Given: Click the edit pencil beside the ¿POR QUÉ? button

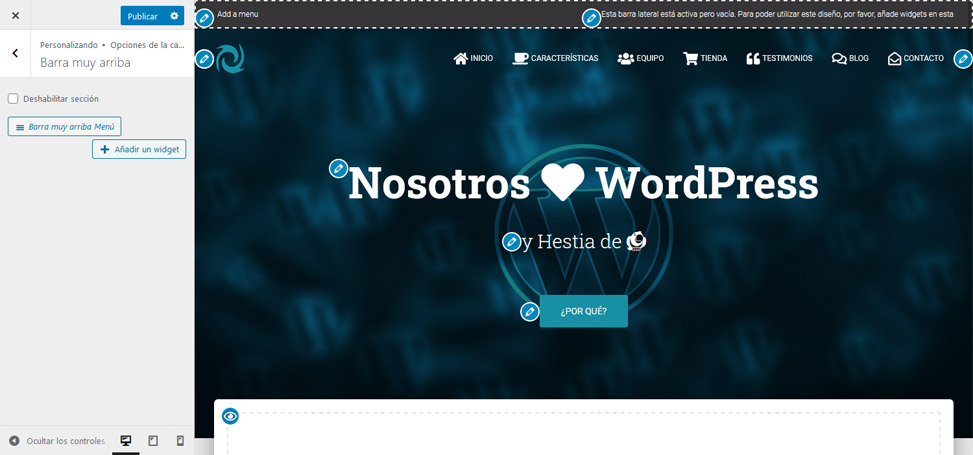Looking at the screenshot, I should 530,312.
